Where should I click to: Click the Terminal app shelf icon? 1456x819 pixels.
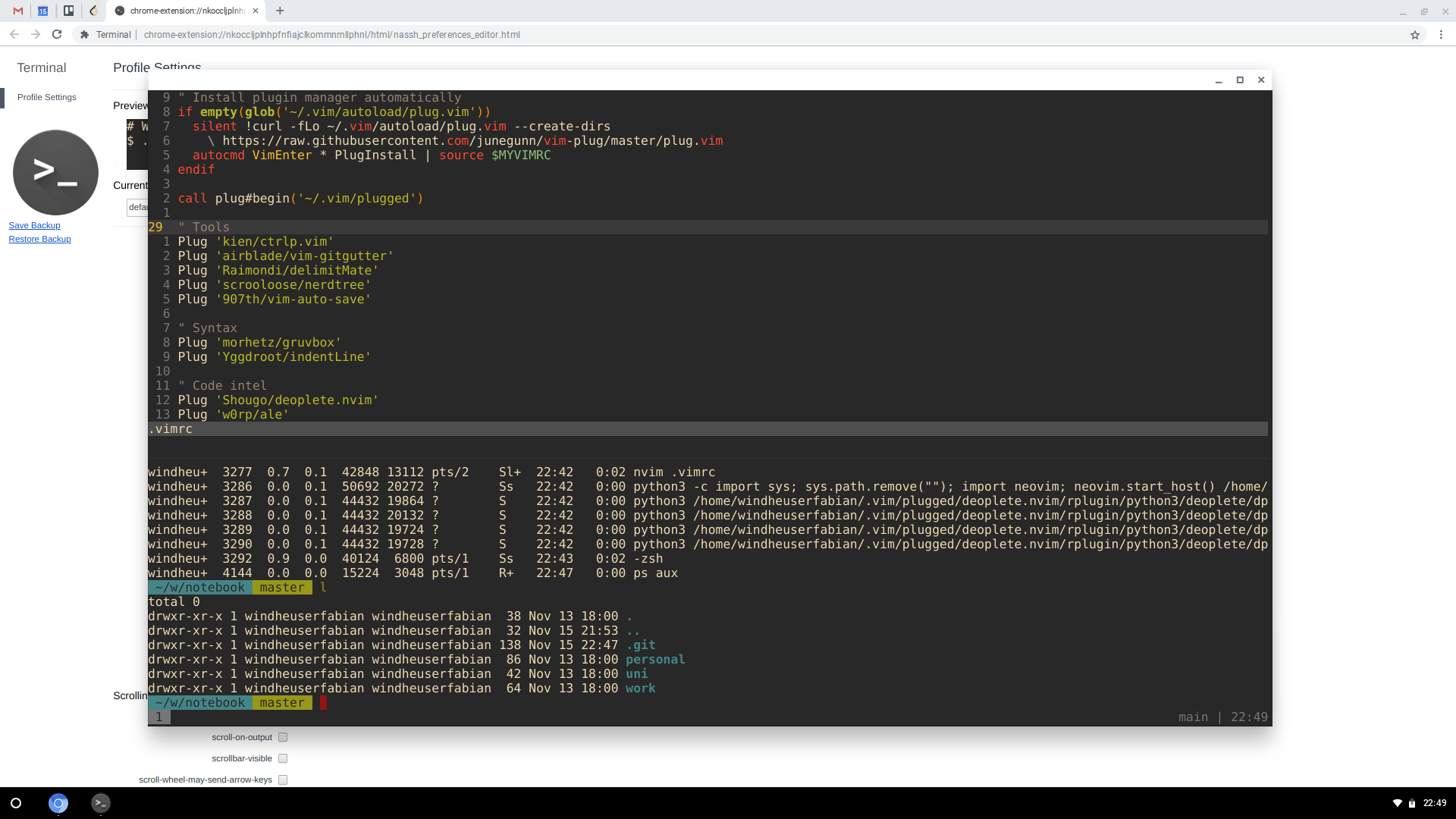click(101, 803)
